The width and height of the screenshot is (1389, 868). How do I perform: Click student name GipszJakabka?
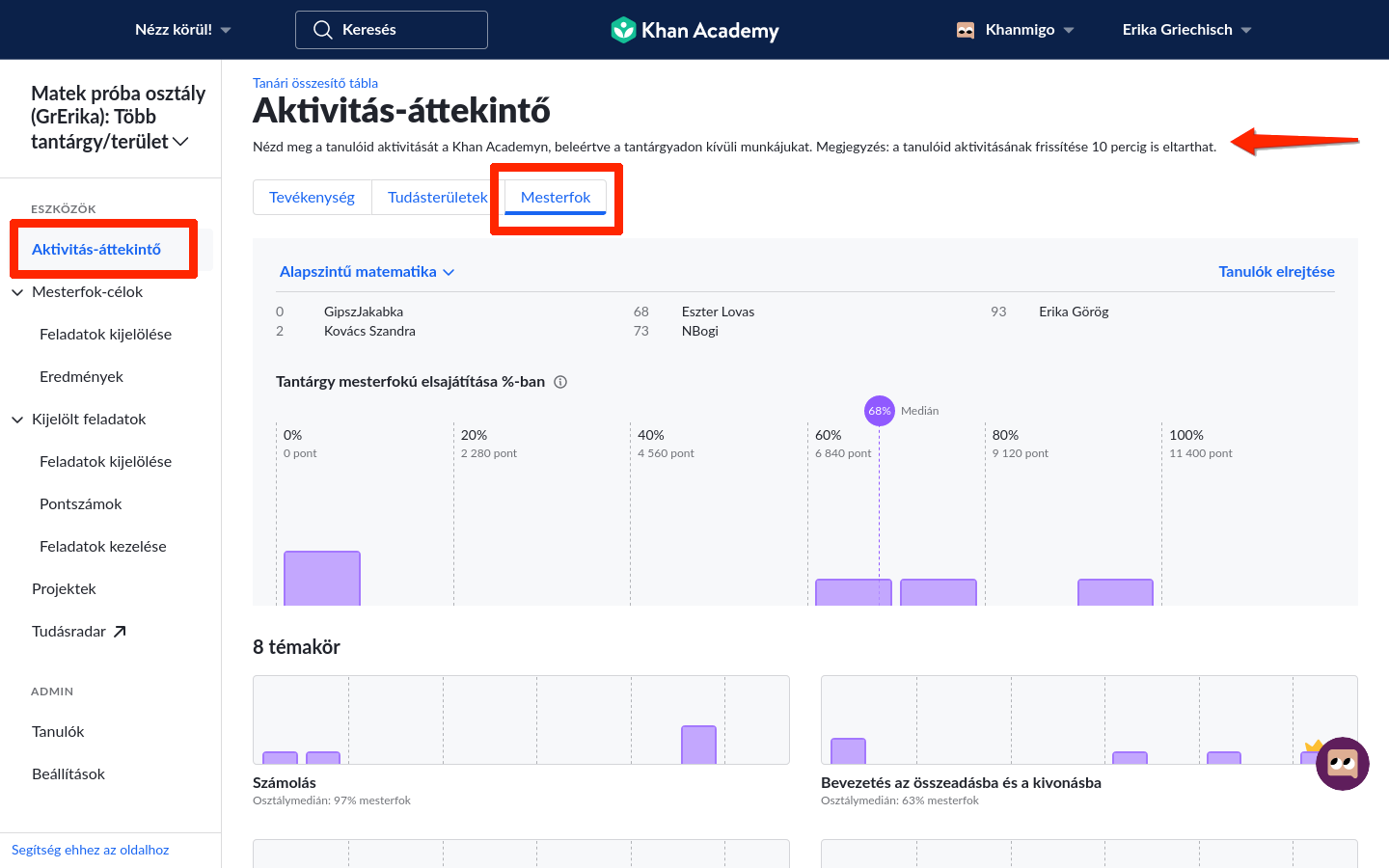pyautogui.click(x=364, y=312)
